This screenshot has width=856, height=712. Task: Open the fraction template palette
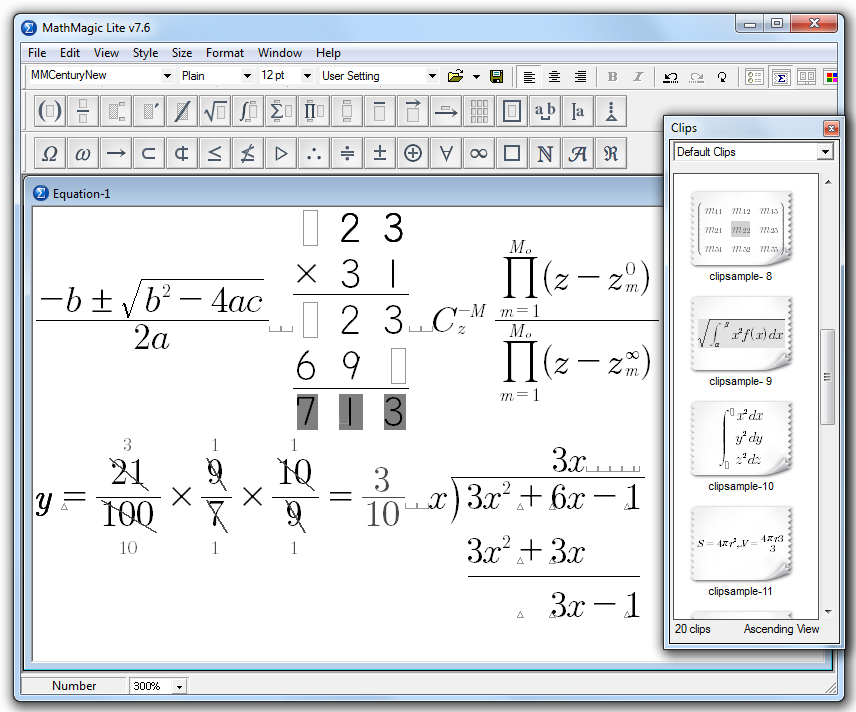point(83,111)
